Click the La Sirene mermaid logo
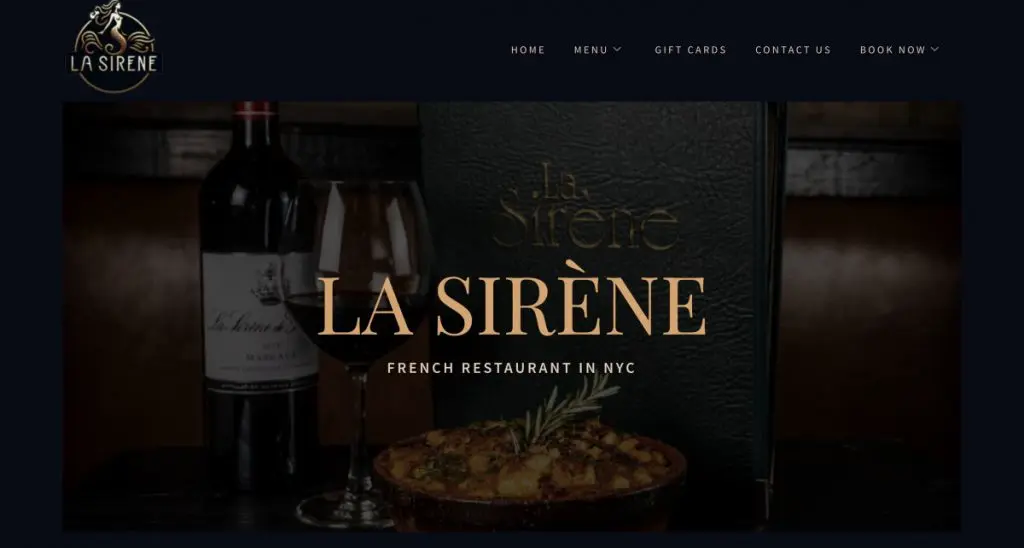 point(114,47)
